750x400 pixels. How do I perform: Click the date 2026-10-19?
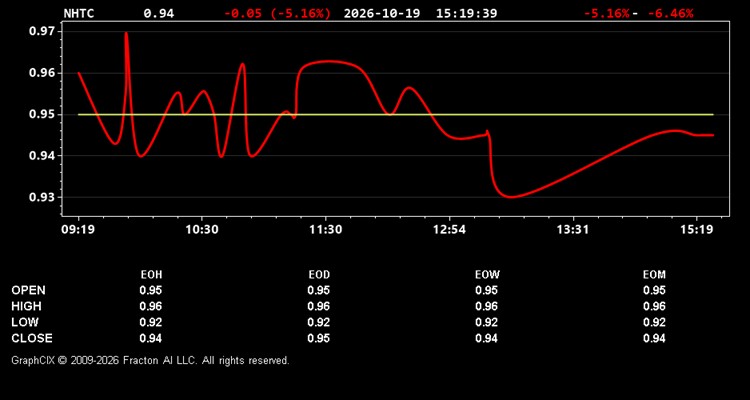click(382, 13)
